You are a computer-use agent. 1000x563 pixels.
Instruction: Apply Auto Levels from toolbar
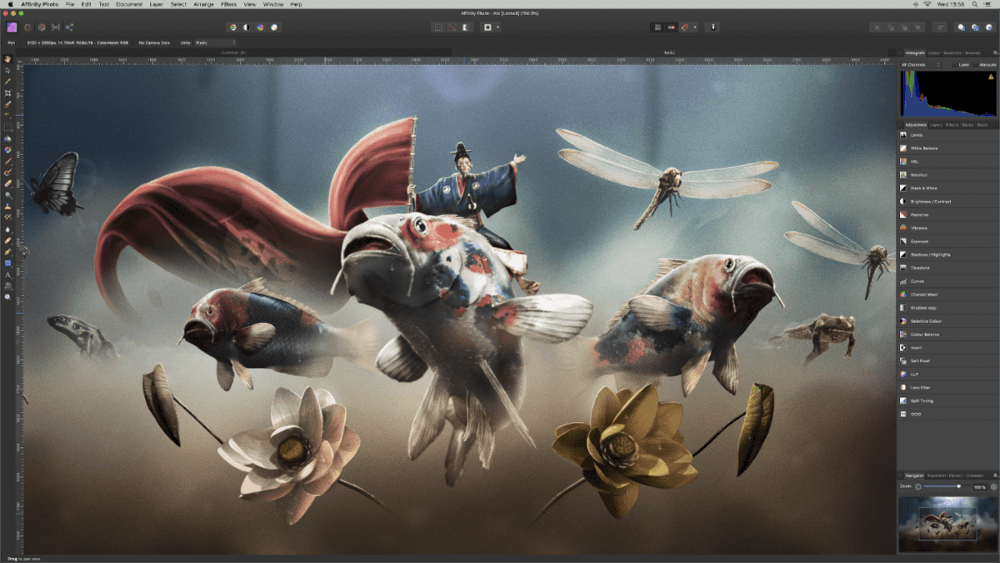pos(233,27)
